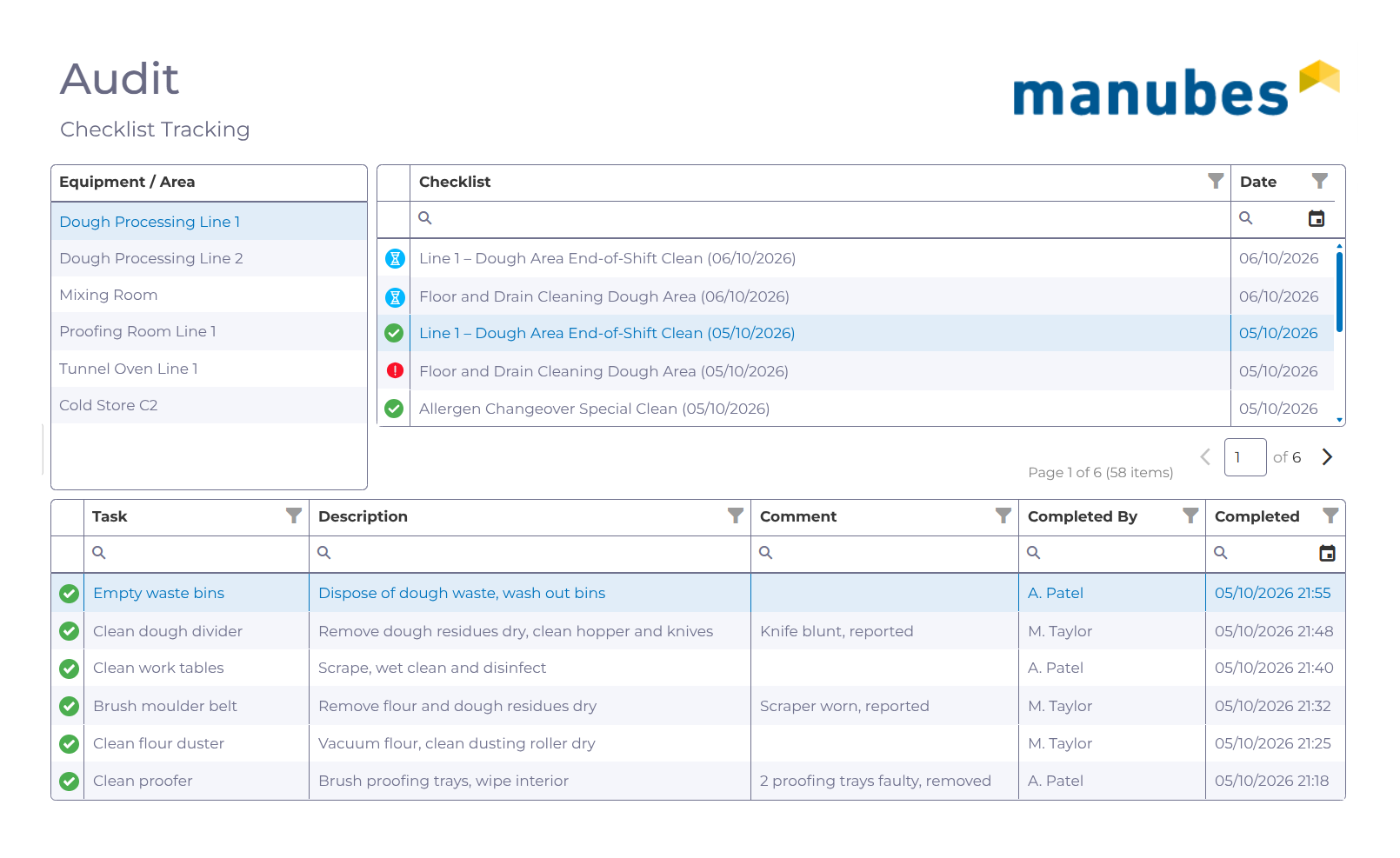The width and height of the screenshot is (1400, 858).
Task: Click red alert icon for Floor and Drain 05/10/2026
Action: (x=395, y=370)
